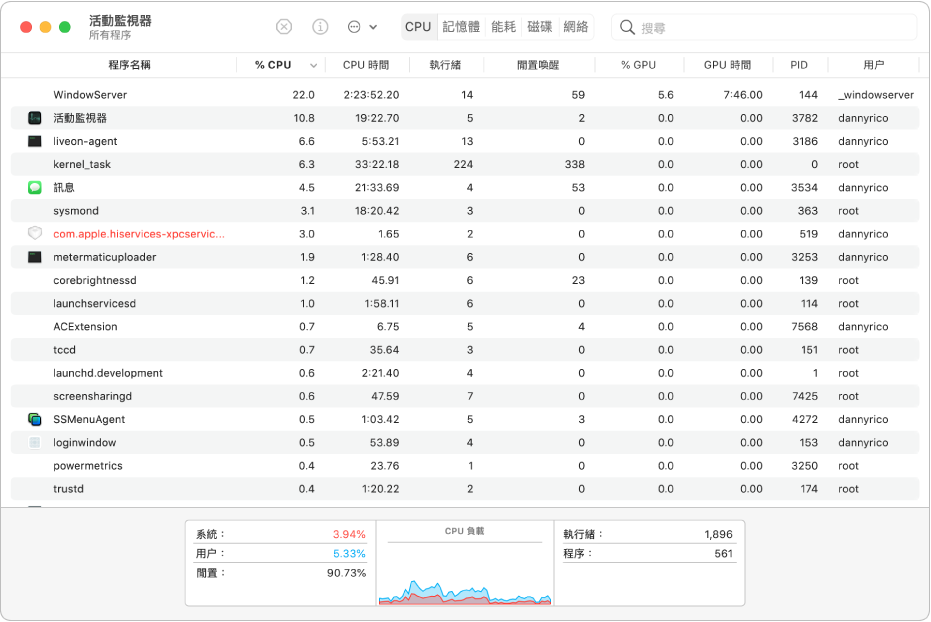Click the magnifying glass search icon
This screenshot has width=931, height=622.
coord(627,27)
